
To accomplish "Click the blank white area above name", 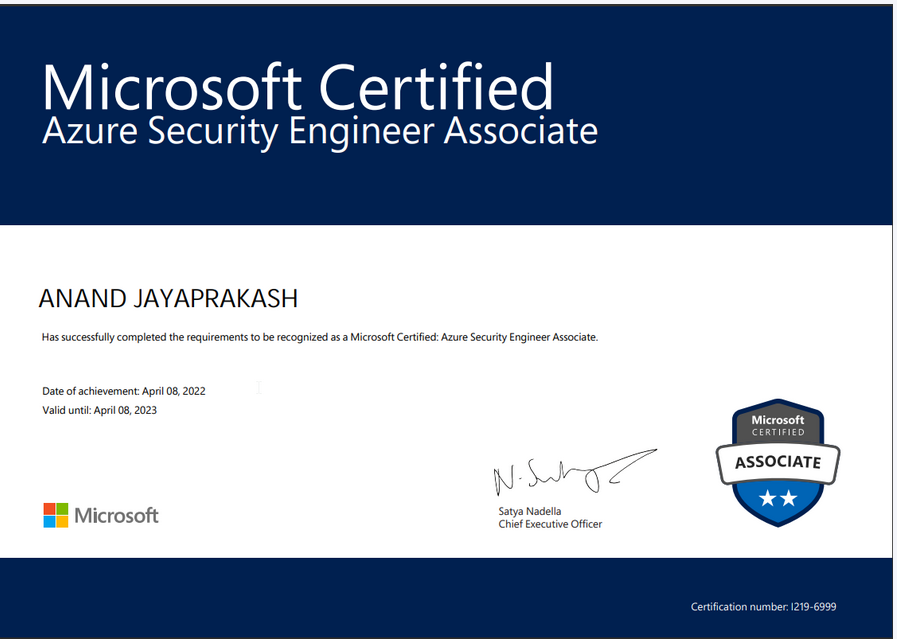I will pos(446,255).
